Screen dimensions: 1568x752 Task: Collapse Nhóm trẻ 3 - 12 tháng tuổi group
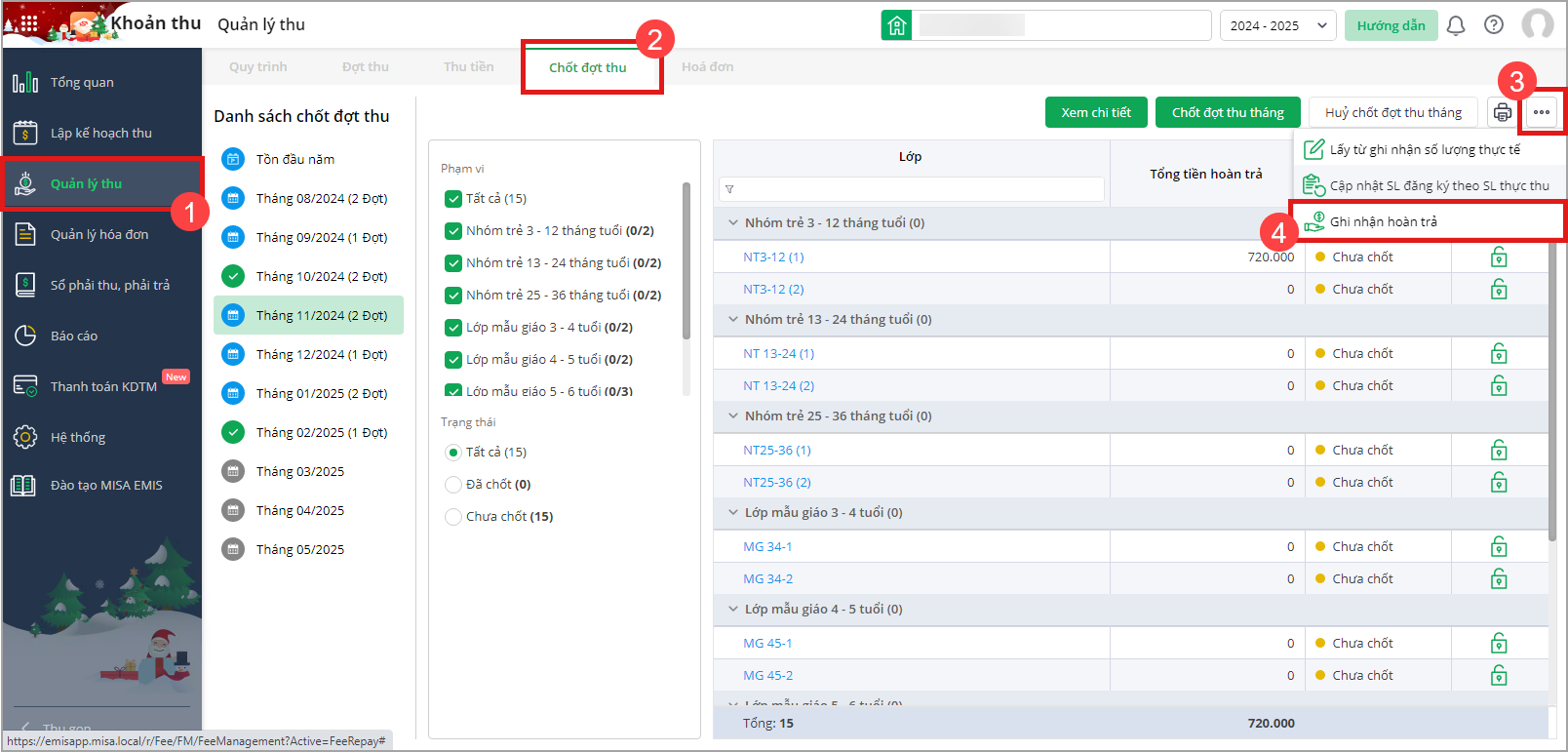[733, 222]
